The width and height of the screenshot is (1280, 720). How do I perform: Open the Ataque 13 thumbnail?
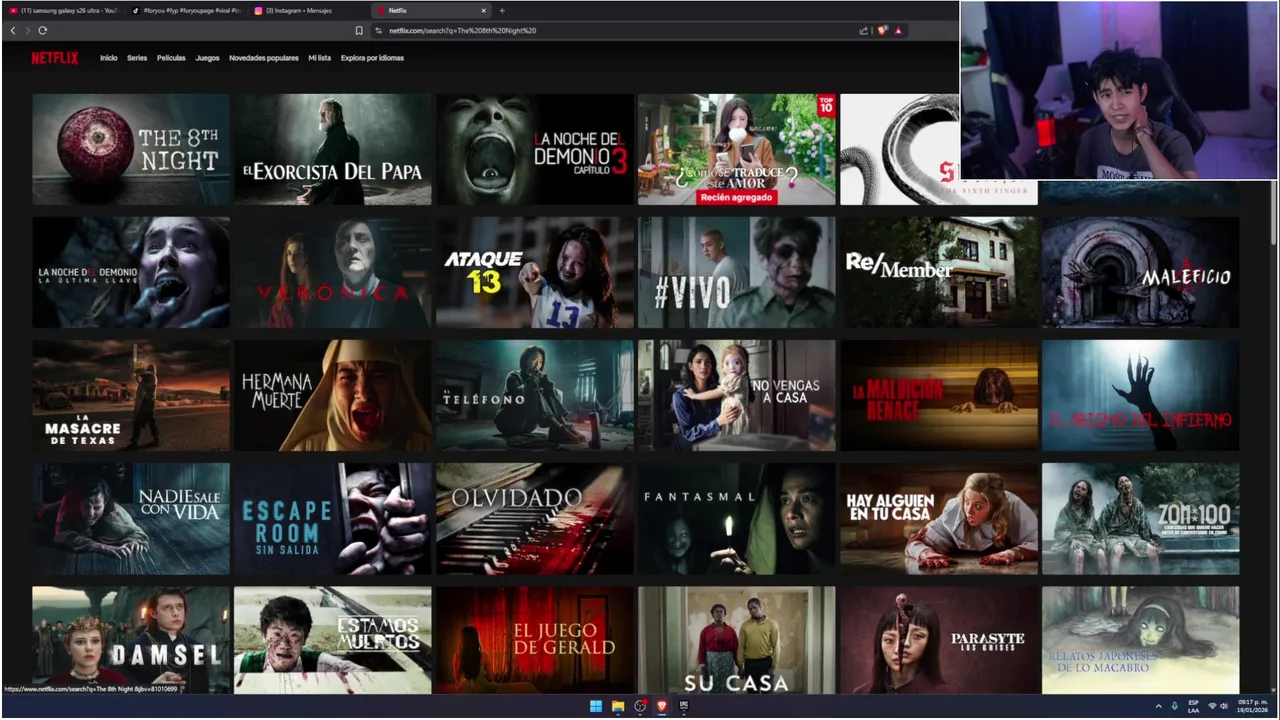pos(535,272)
